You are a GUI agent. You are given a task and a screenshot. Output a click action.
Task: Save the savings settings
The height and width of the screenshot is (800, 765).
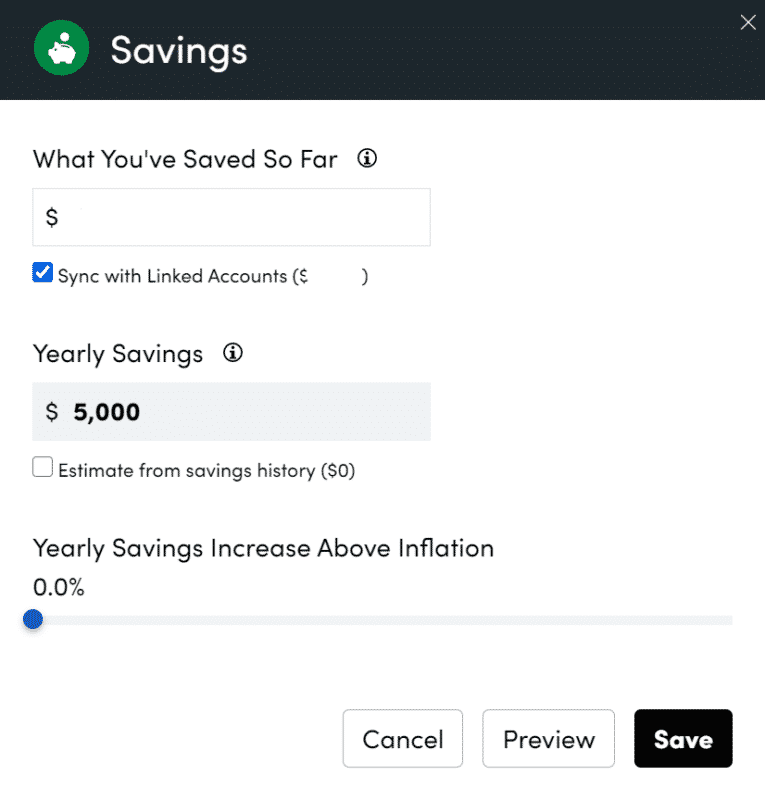[683, 738]
